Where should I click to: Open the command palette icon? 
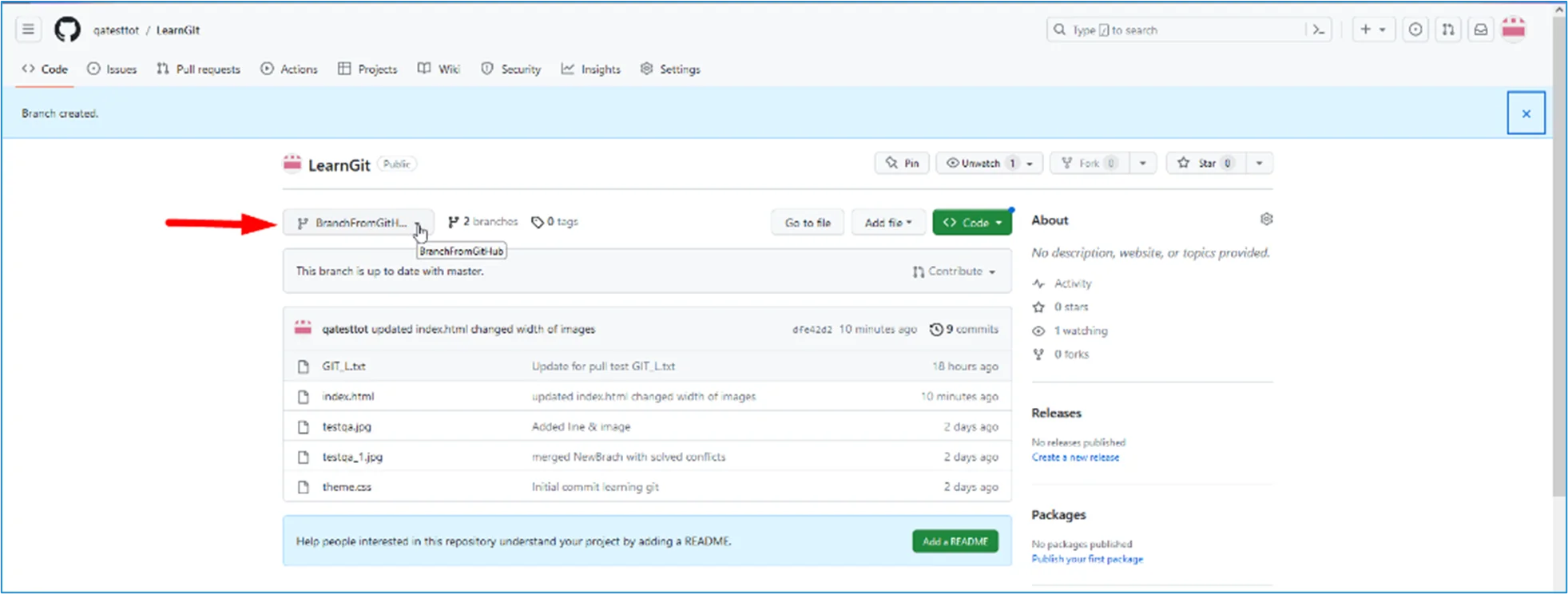(x=1319, y=30)
